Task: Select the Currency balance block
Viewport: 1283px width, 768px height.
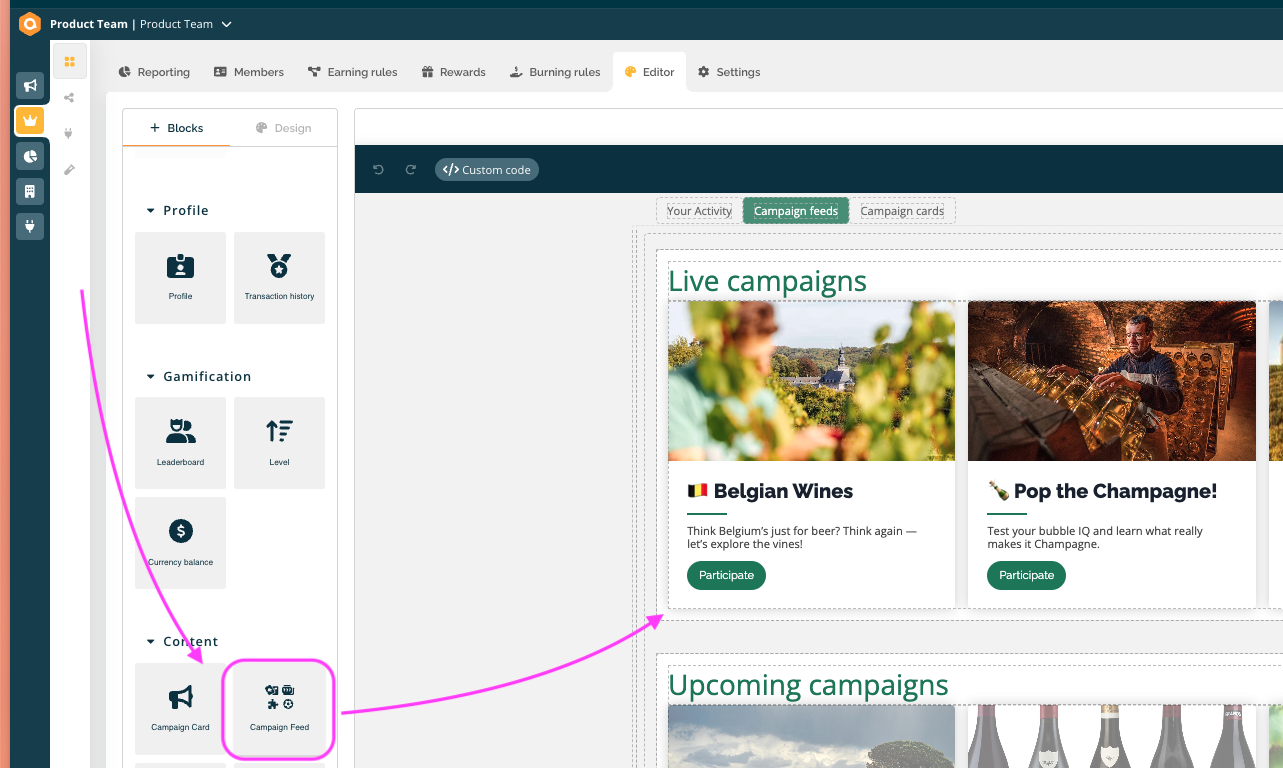Action: click(x=180, y=542)
